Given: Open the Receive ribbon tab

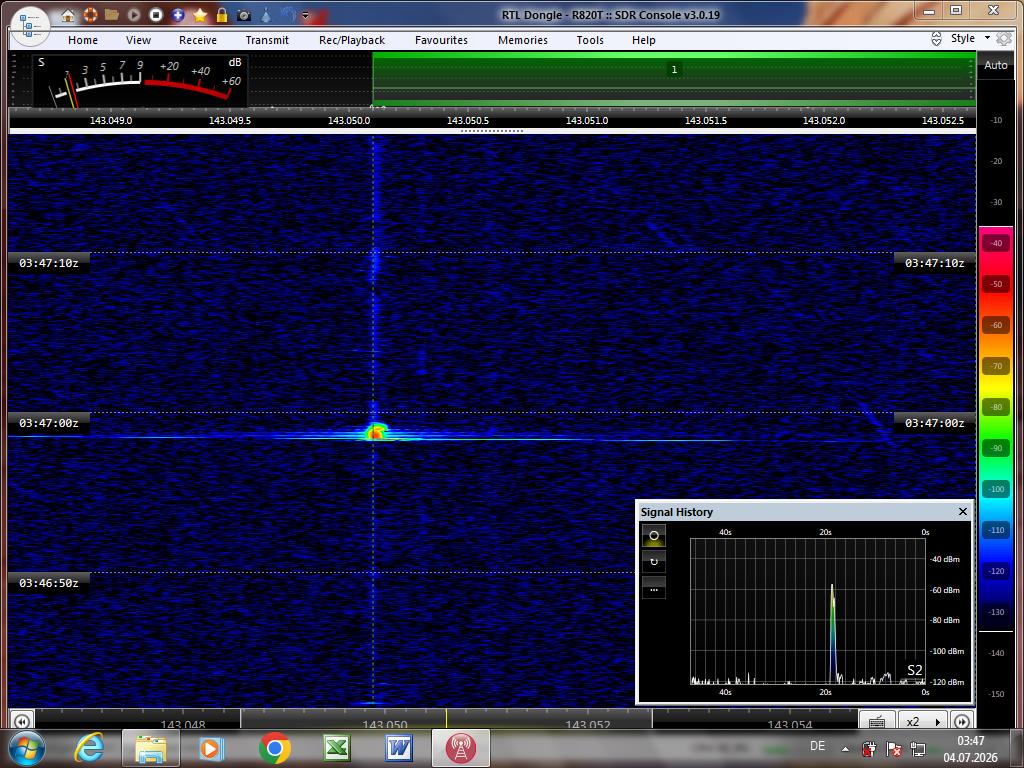Looking at the screenshot, I should pos(198,40).
